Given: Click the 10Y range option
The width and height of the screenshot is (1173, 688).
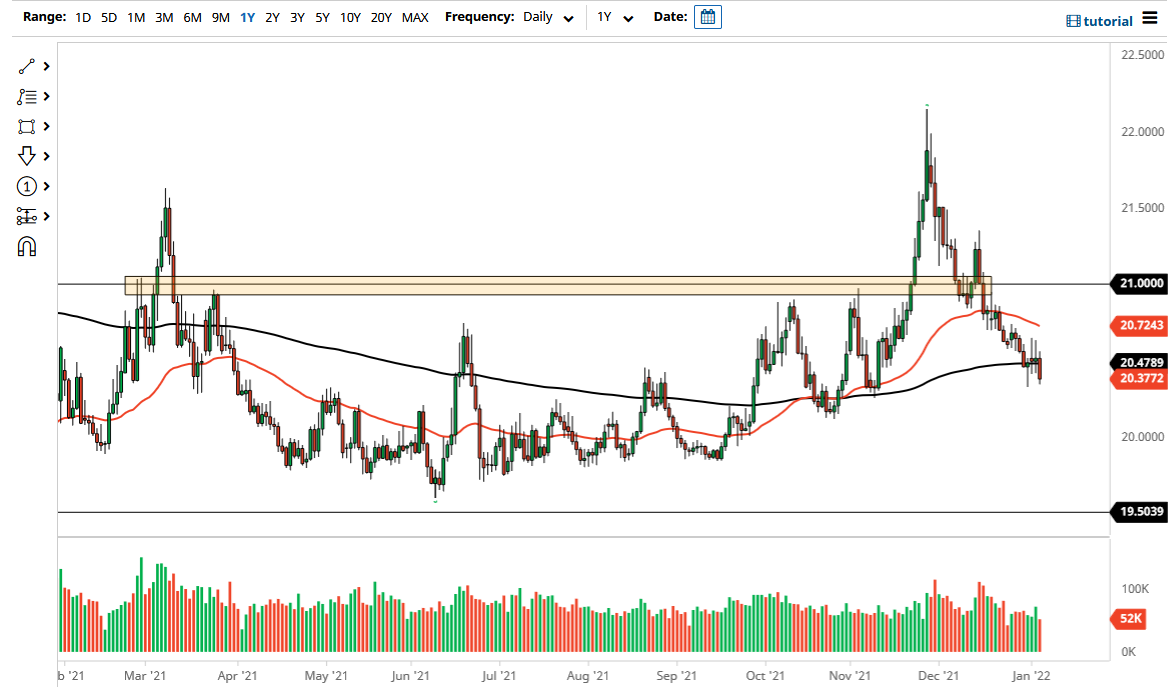Looking at the screenshot, I should point(350,17).
